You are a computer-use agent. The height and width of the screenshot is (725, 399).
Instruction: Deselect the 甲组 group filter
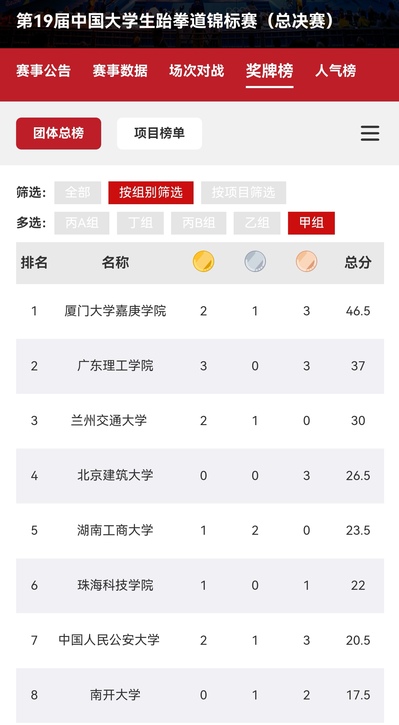click(311, 223)
